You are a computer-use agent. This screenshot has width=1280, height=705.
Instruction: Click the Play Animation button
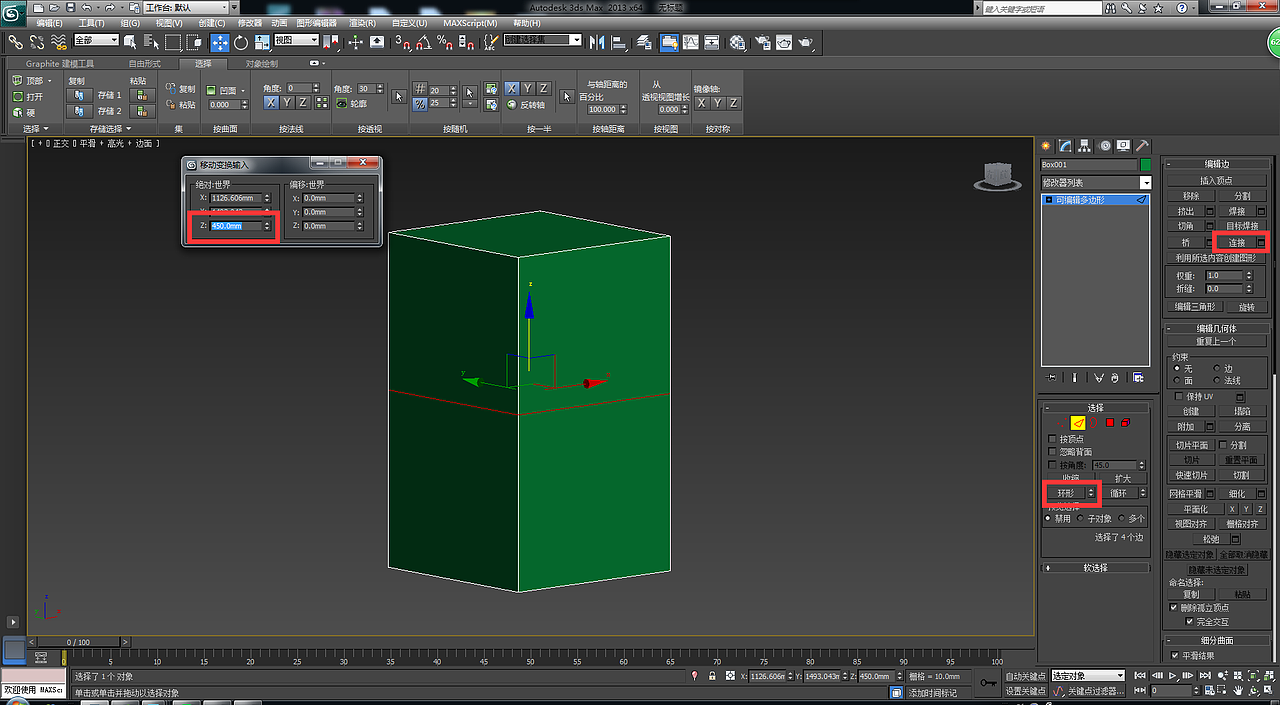click(1173, 676)
